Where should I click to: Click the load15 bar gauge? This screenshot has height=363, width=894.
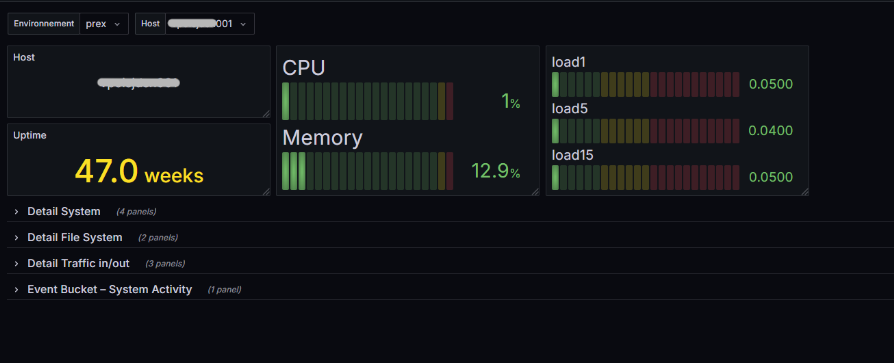645,177
